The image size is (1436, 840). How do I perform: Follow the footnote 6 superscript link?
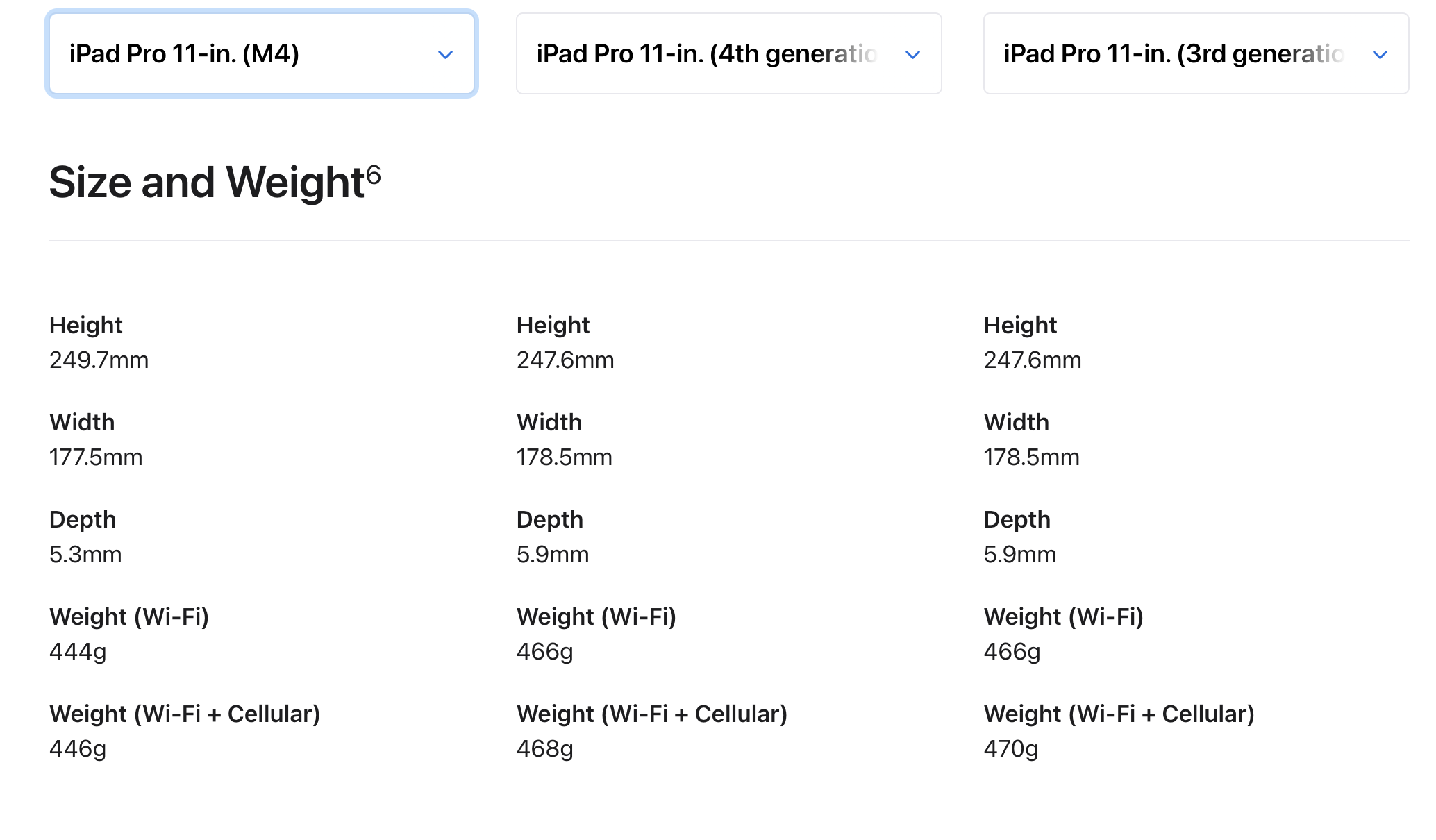(x=374, y=174)
